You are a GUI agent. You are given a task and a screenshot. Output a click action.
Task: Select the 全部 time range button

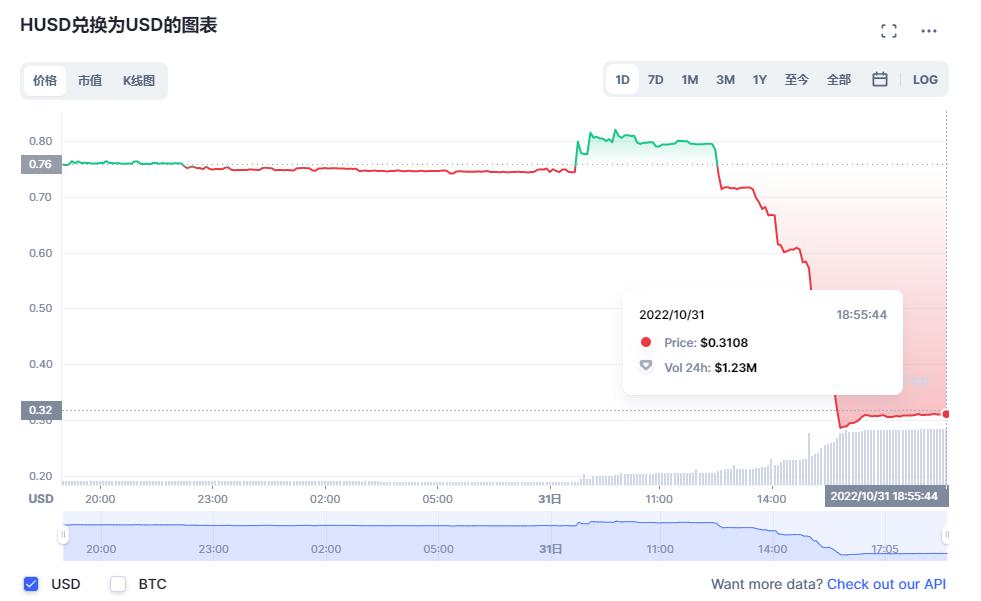point(839,79)
